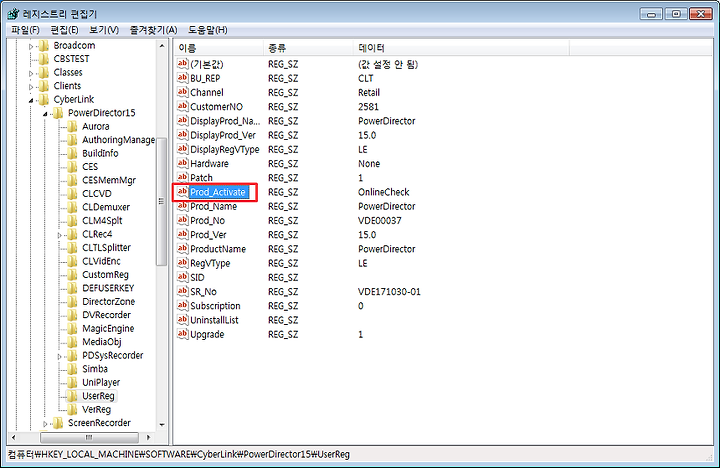Select the Prod_Name value name
The width and height of the screenshot is (720, 468).
pos(214,207)
